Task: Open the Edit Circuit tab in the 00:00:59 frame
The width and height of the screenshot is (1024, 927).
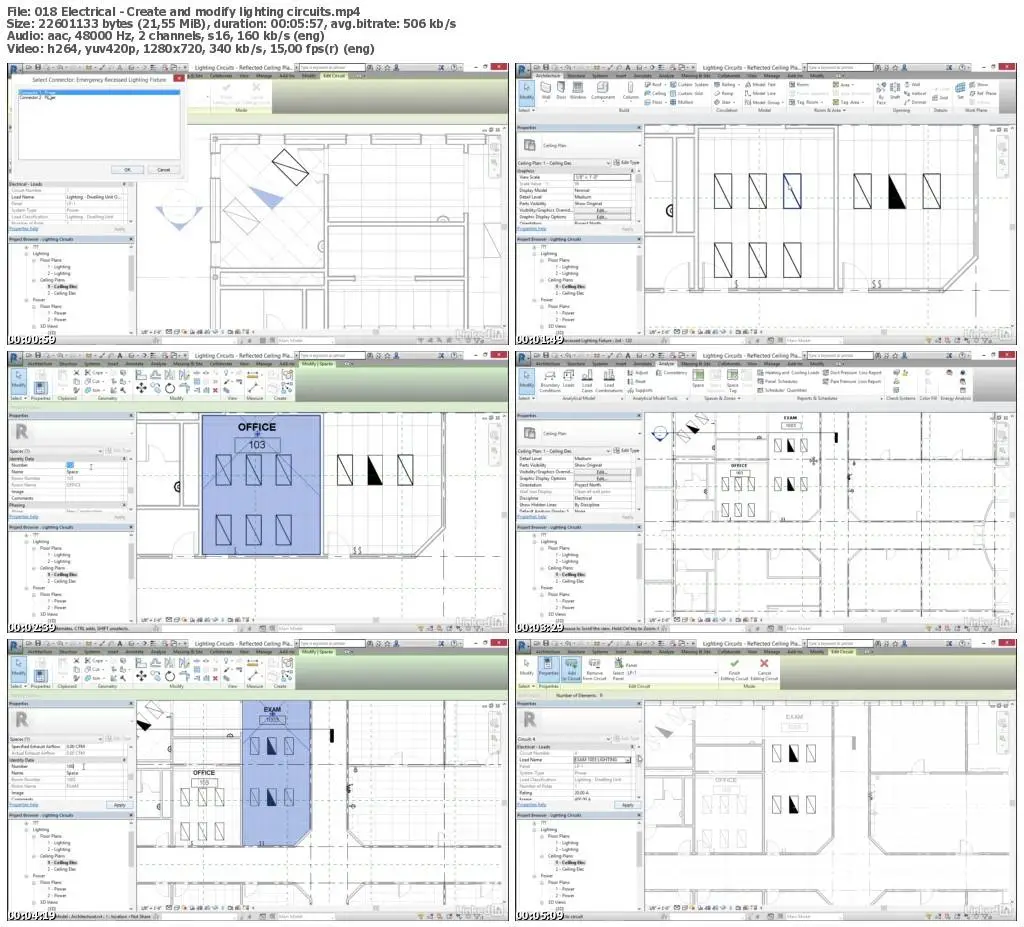Action: coord(333,76)
